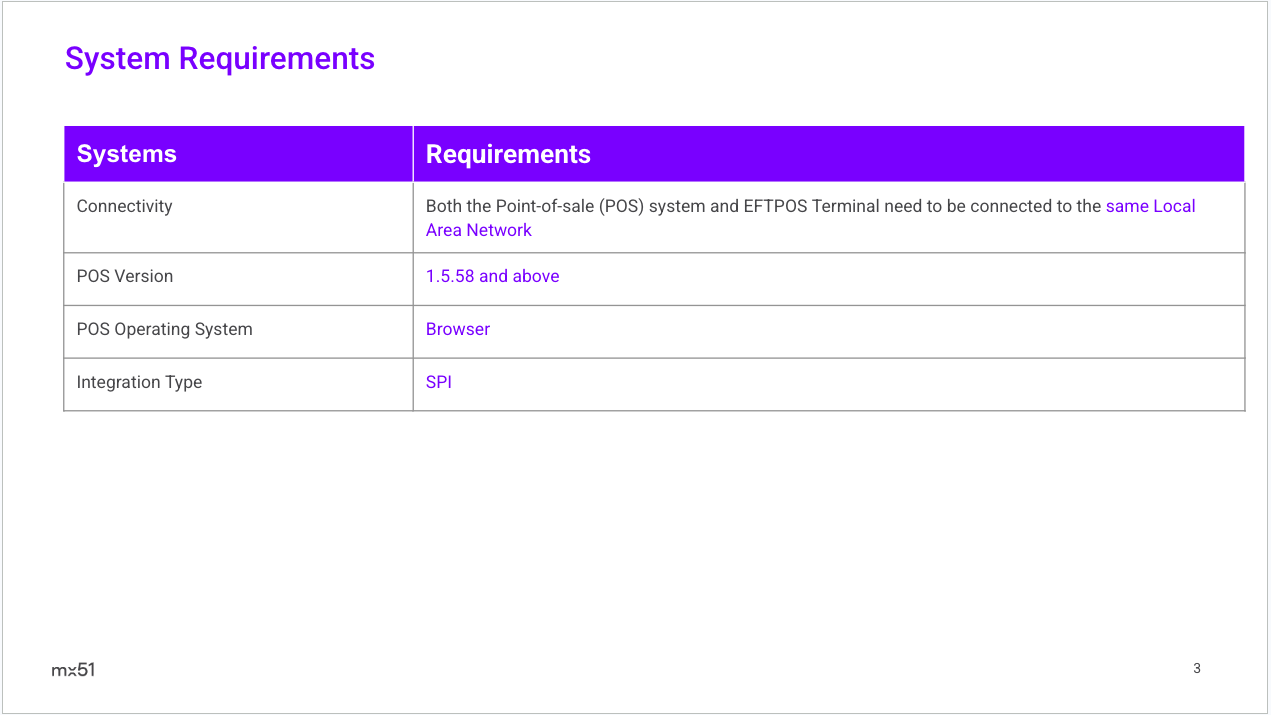Click the word 'Both' in the Connectivity requirement
1271x715 pixels.
coord(445,206)
